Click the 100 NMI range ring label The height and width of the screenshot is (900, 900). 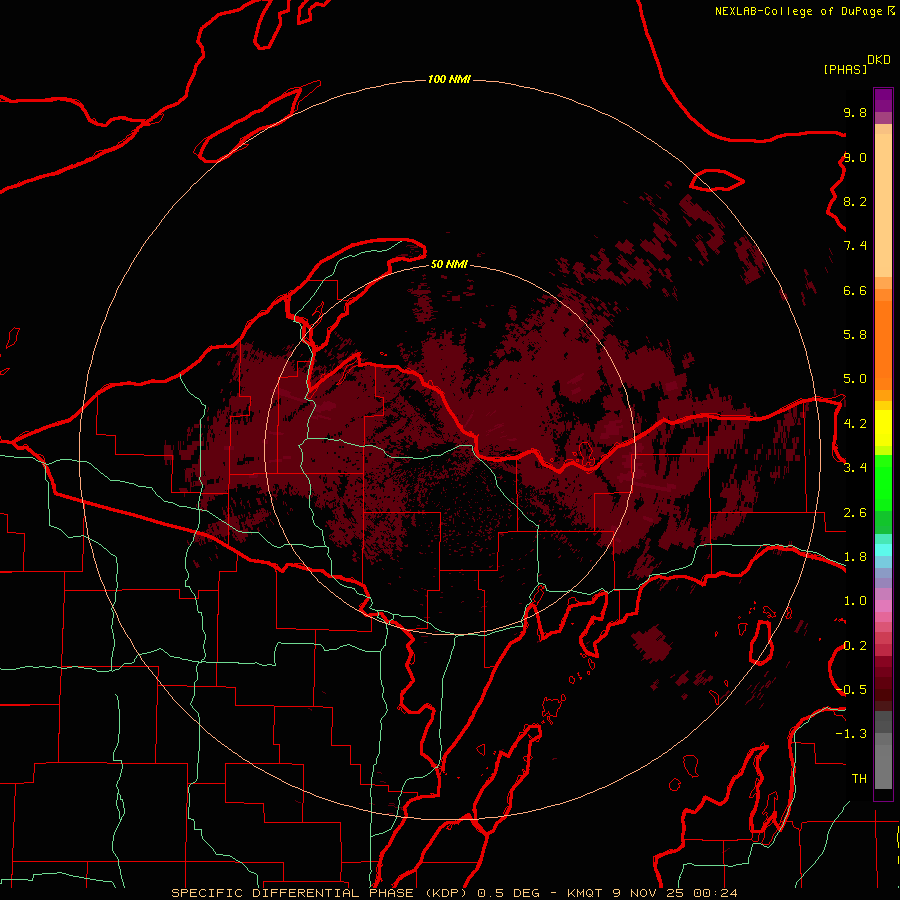449,79
